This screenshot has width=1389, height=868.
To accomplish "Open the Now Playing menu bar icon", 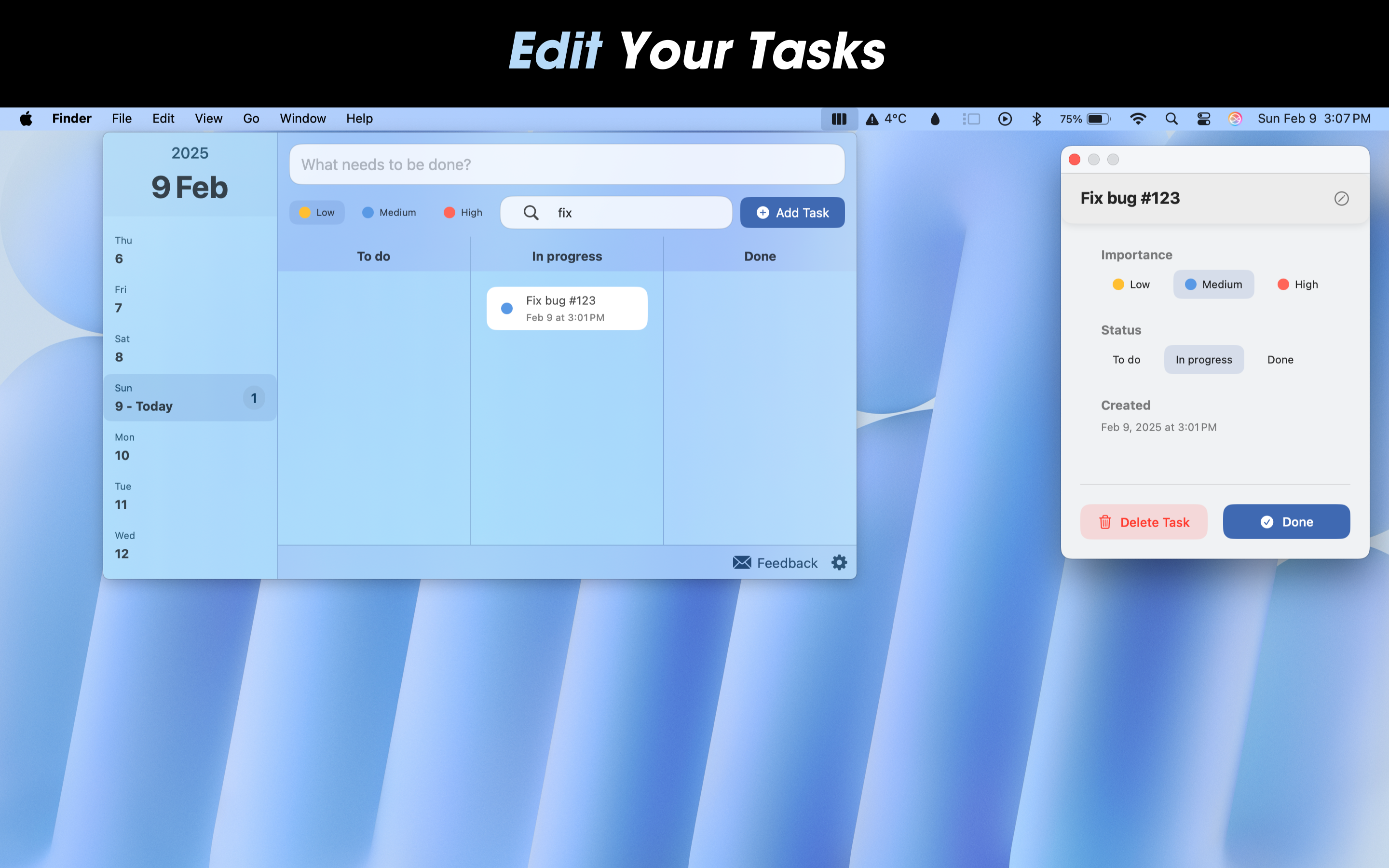I will pyautogui.click(x=1005, y=119).
